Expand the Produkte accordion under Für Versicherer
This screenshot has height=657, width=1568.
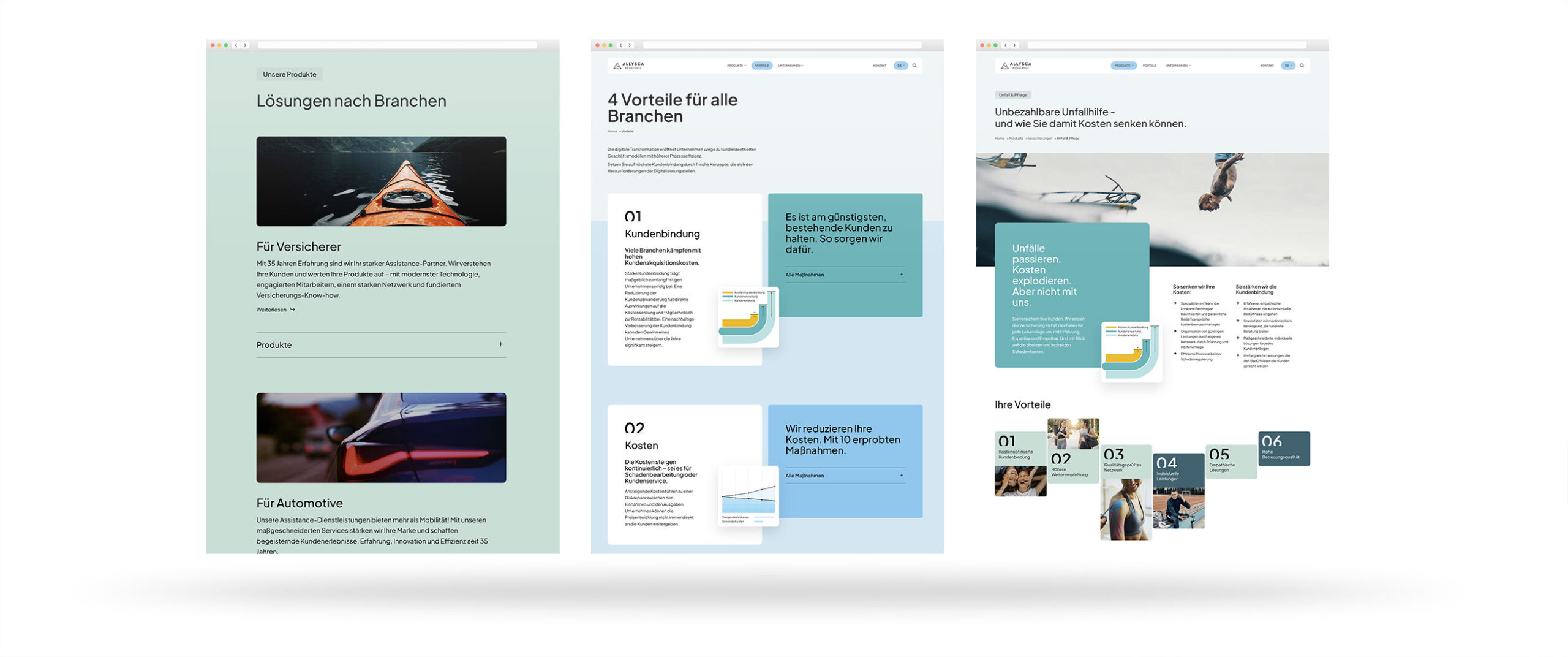coord(500,344)
